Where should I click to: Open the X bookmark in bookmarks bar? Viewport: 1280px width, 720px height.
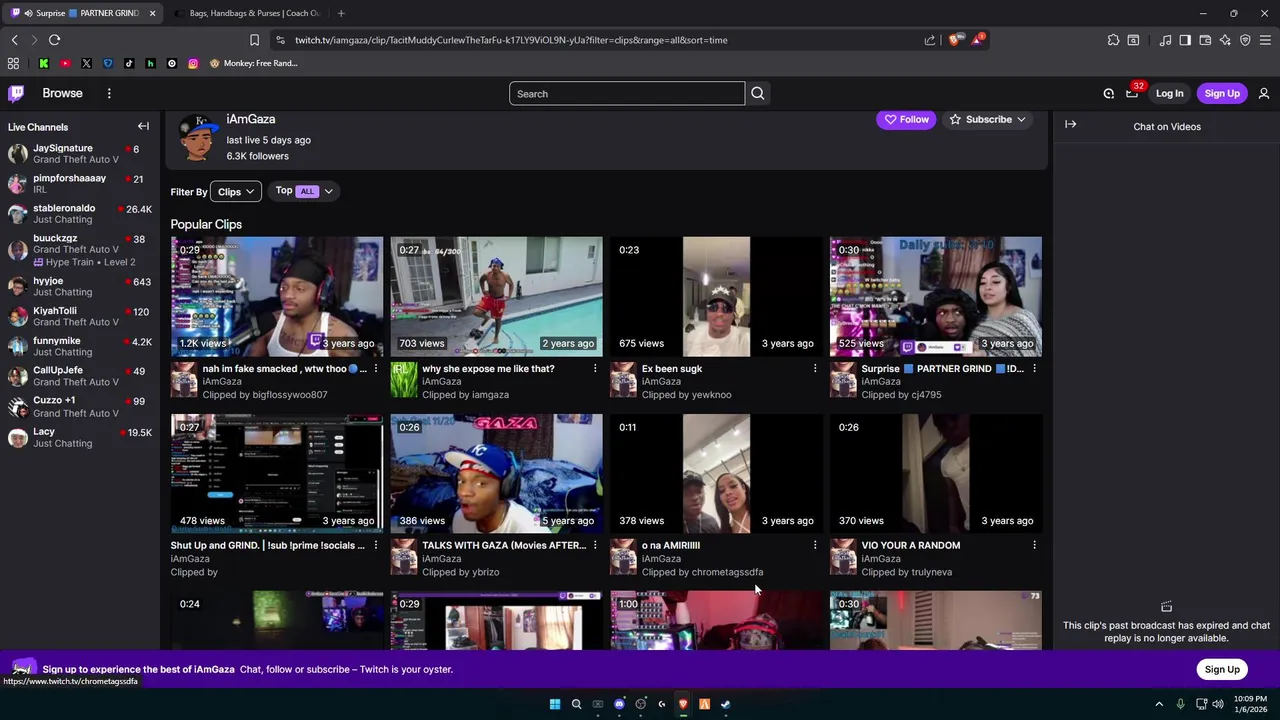coord(86,63)
